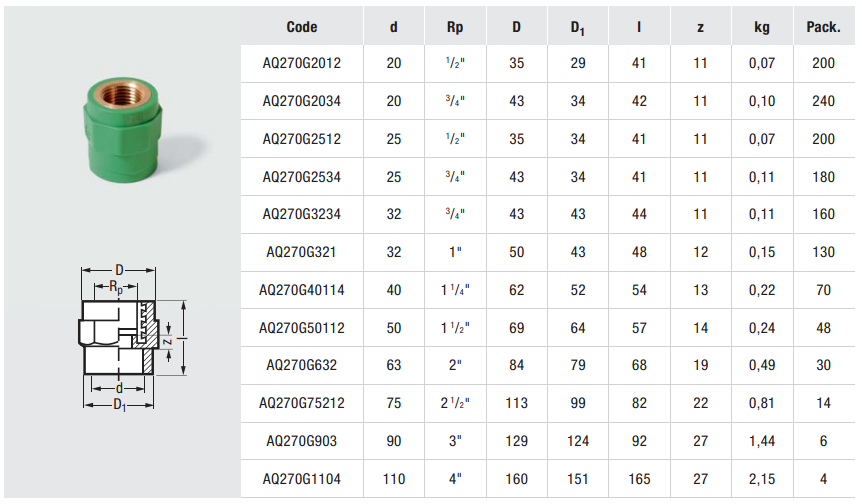Screen dimensions: 862x504
Task: Select product code AQ270G321
Action: coord(302,253)
